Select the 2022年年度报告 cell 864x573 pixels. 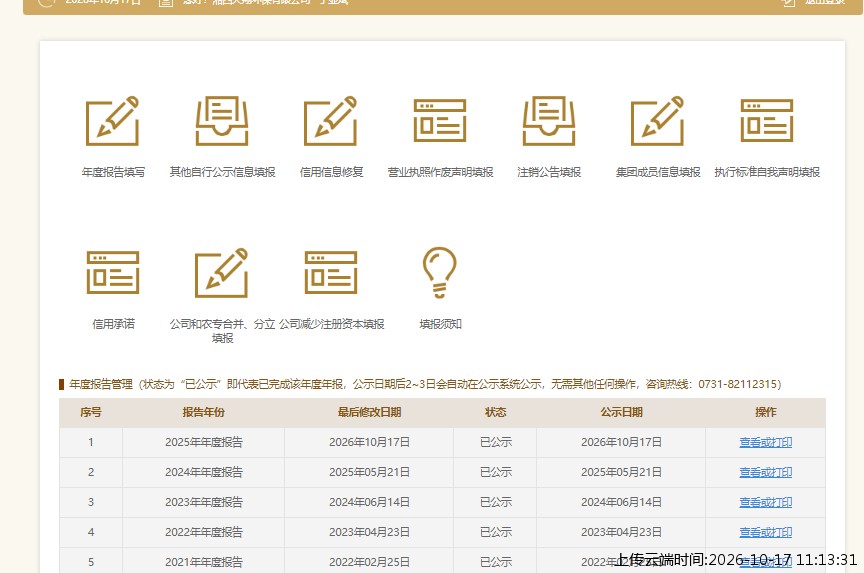(x=203, y=532)
